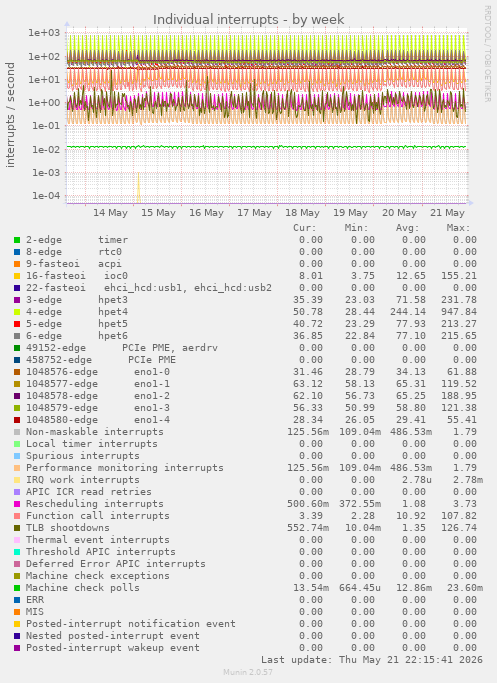Click the red 5-edge hpet5 color swatch
Viewport: 497px width, 683px height.
click(x=17, y=324)
